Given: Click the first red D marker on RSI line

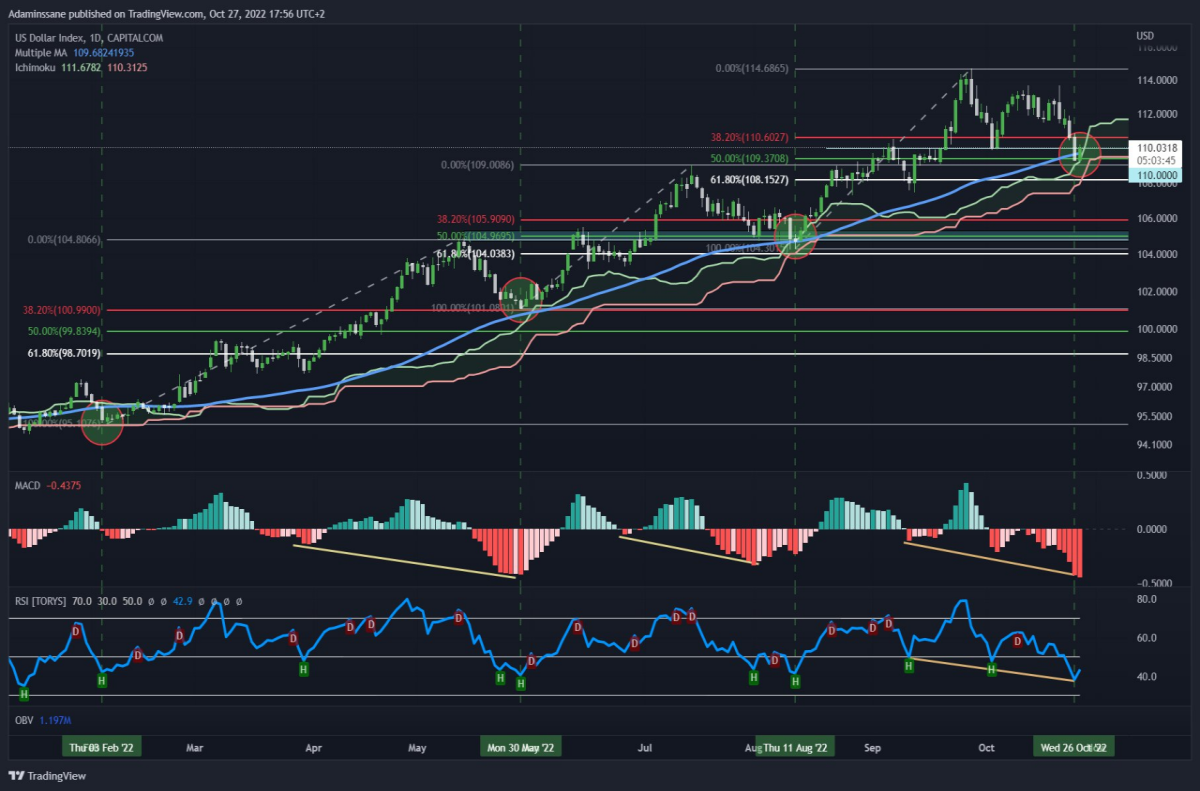Looking at the screenshot, I should [76, 630].
